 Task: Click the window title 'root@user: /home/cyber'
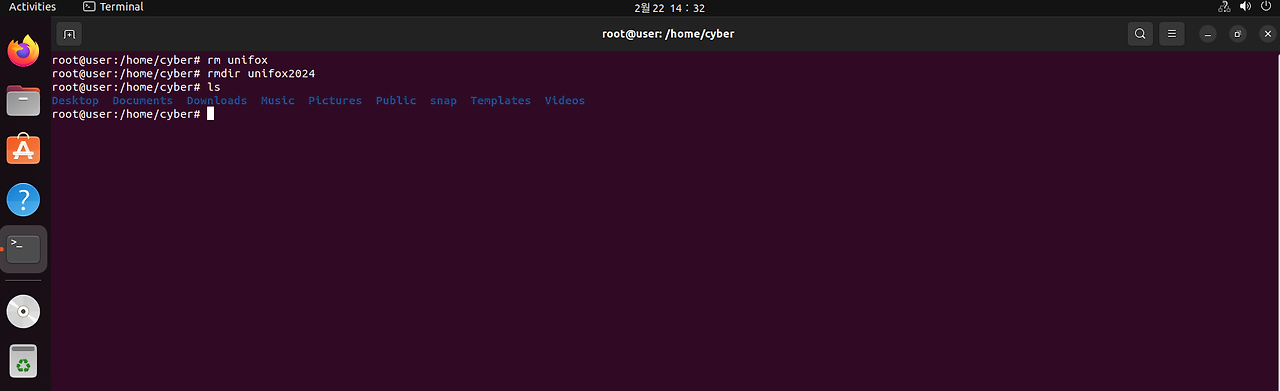click(668, 34)
